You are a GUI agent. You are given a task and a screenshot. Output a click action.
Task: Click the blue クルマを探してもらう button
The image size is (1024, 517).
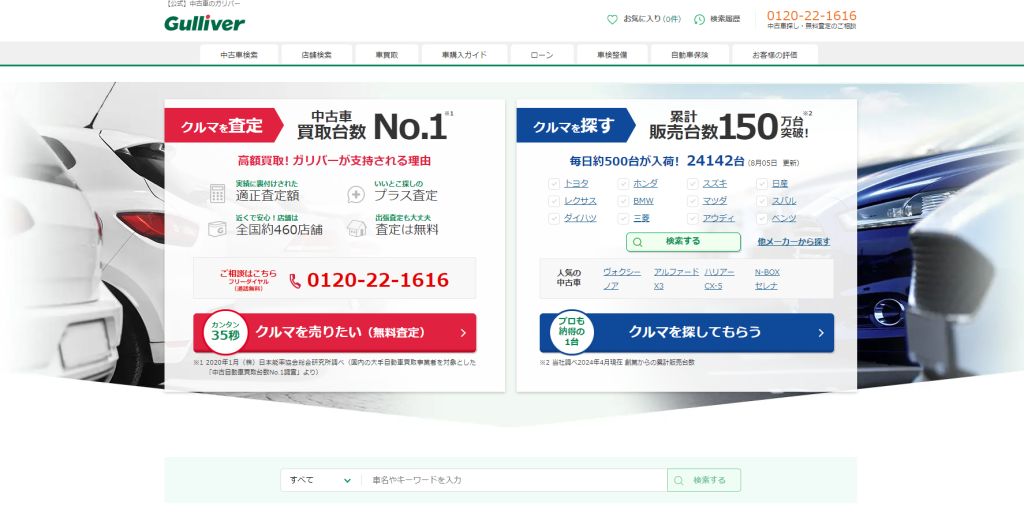coord(686,333)
